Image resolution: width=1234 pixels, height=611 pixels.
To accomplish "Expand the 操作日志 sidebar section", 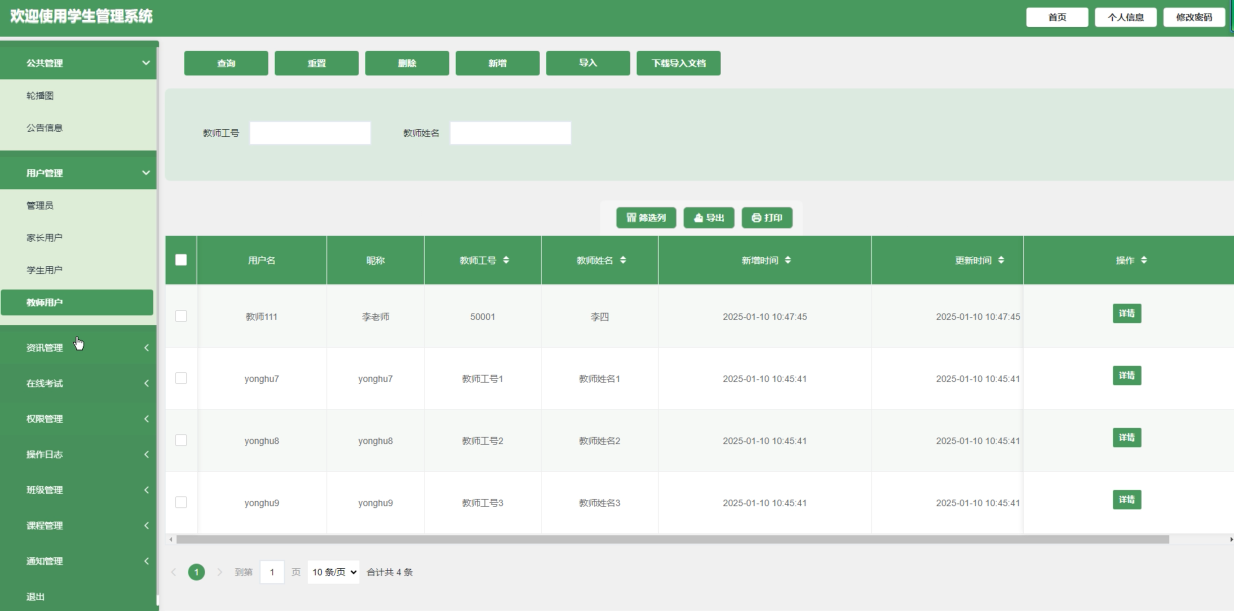I will pos(78,454).
